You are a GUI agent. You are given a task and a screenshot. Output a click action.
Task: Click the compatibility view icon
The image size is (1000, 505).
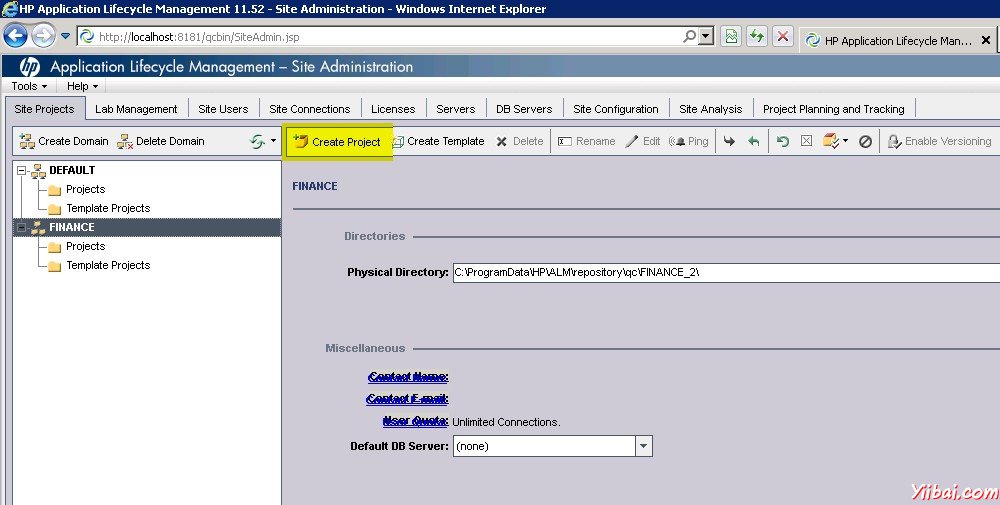click(732, 36)
